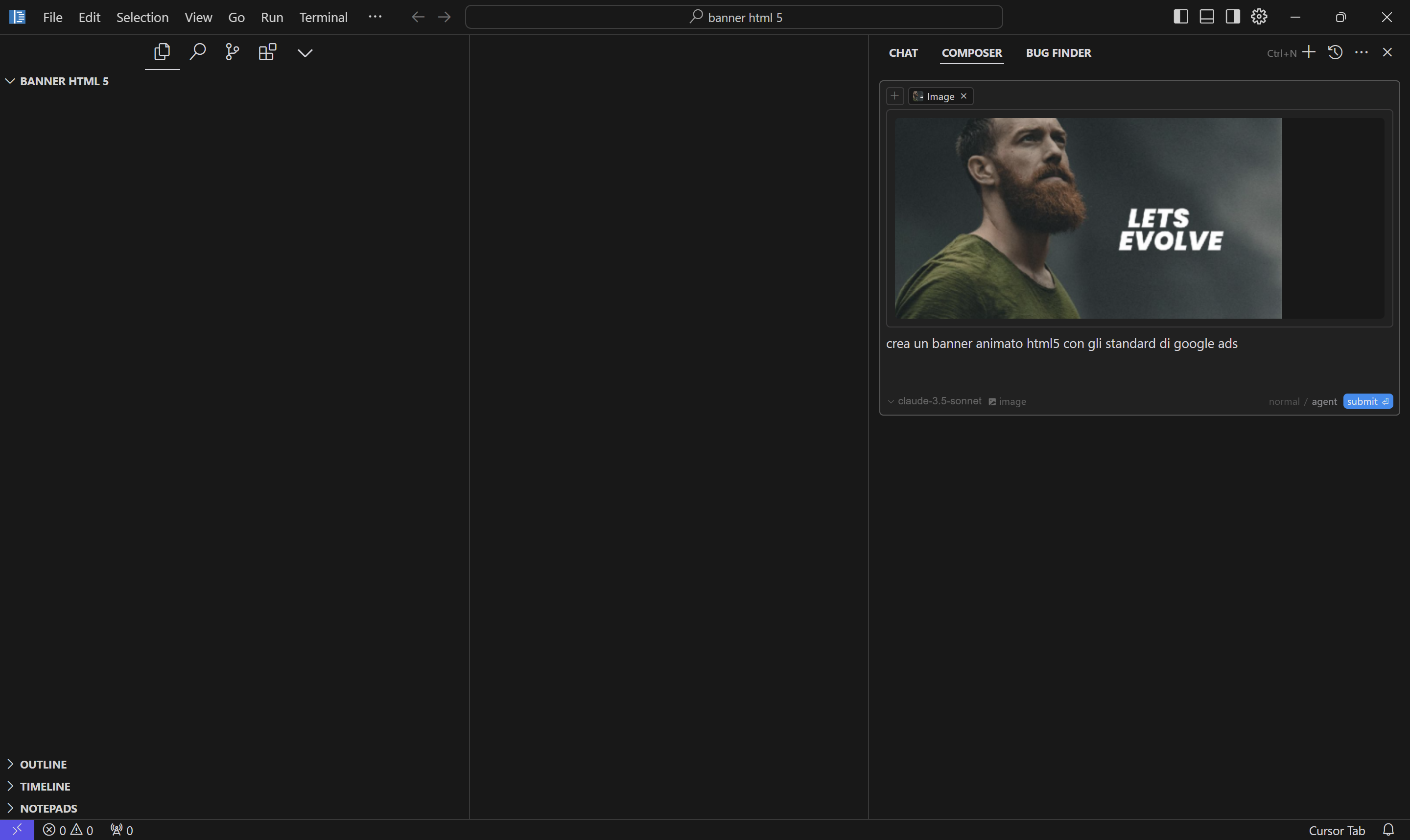
Task: Switch composer to agent mode
Action: coord(1324,401)
